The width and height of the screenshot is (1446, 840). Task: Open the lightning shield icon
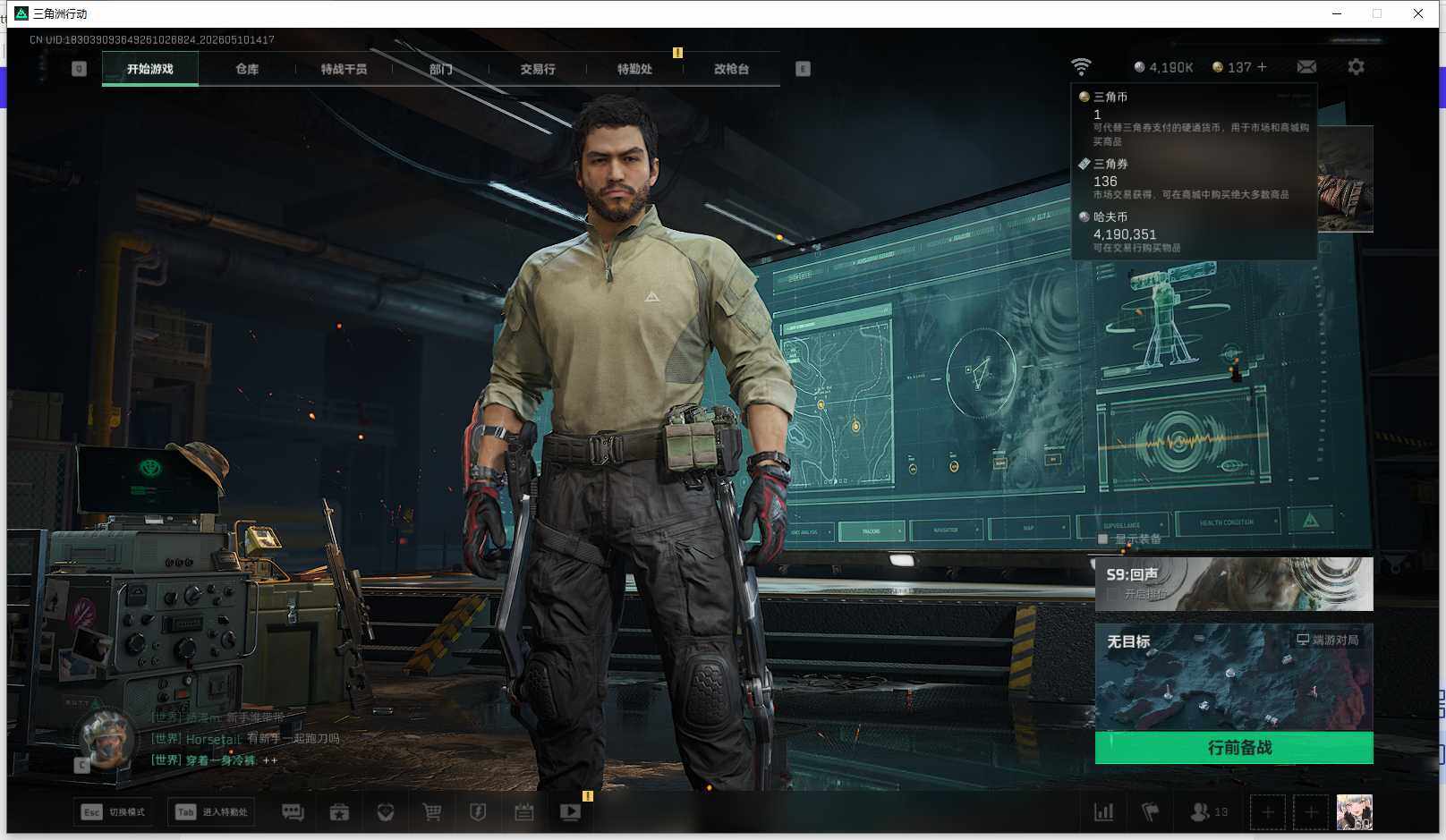coord(478,811)
